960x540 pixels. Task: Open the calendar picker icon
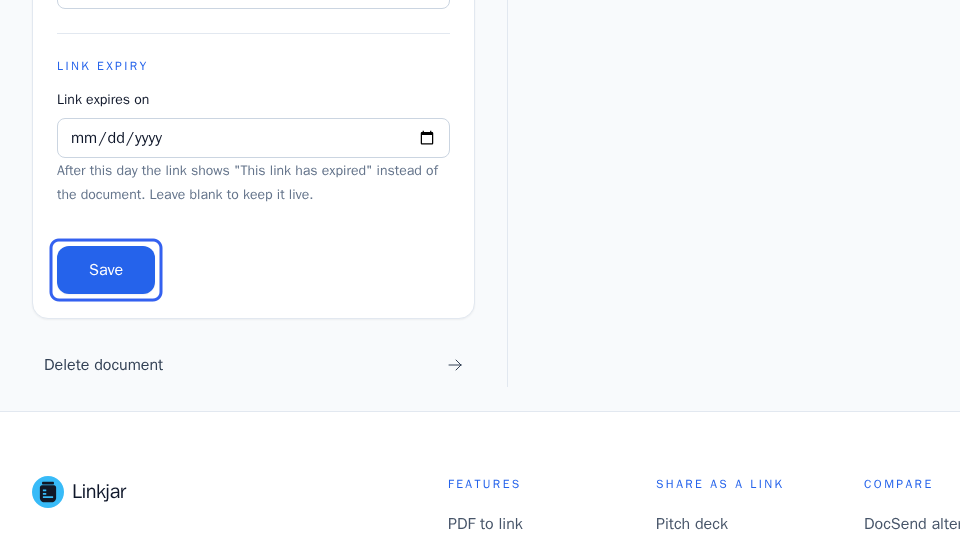point(427,138)
